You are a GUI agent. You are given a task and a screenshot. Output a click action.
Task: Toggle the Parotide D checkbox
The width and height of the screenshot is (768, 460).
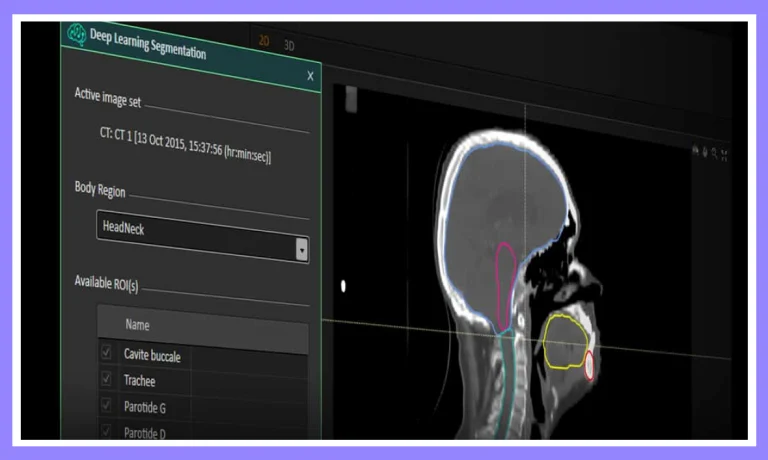point(106,431)
